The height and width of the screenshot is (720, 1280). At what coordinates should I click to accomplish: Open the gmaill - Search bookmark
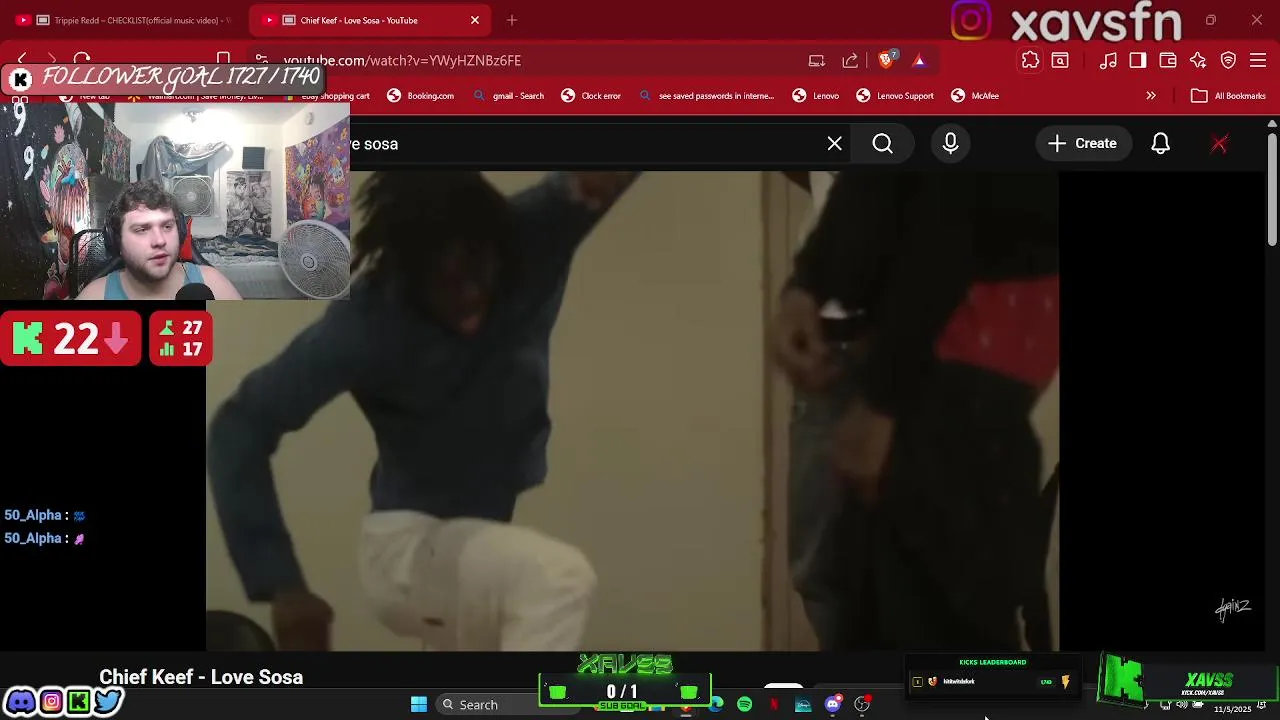coord(508,96)
